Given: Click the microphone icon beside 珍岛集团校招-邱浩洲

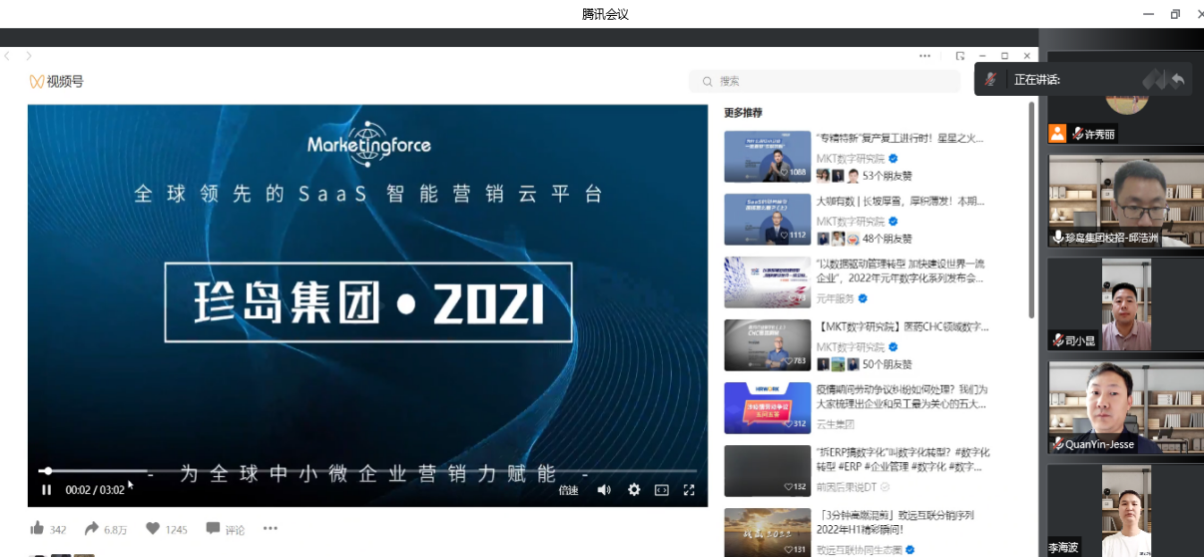Looking at the screenshot, I should (x=1057, y=238).
